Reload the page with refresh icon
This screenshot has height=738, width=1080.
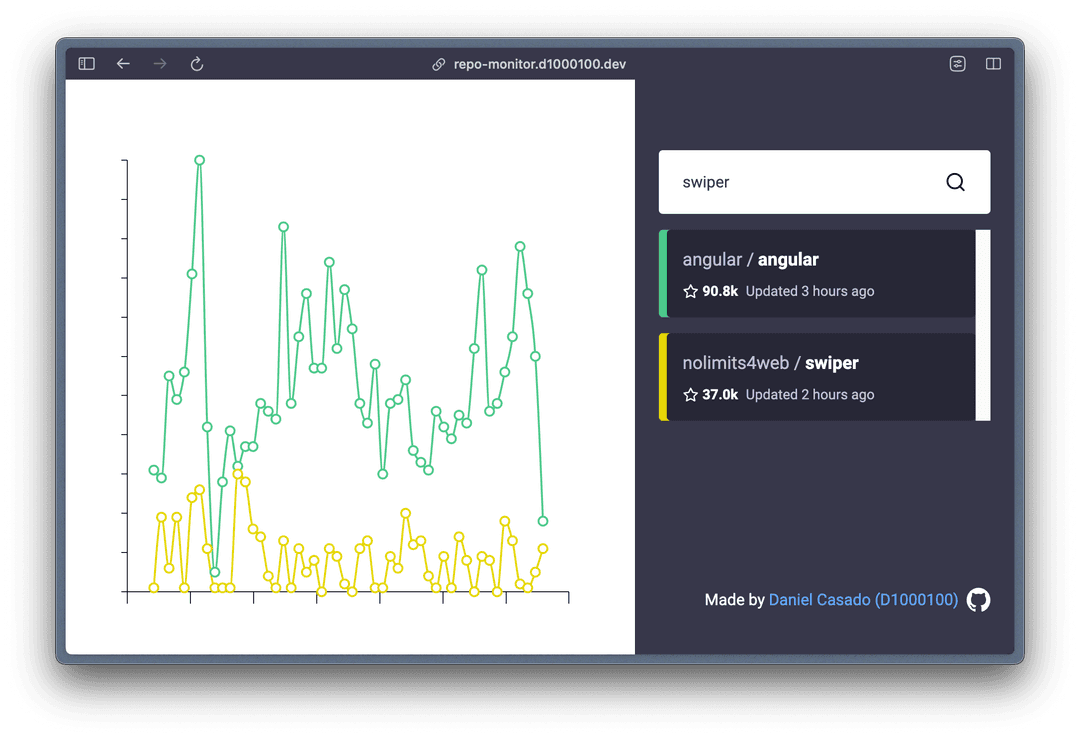[x=197, y=64]
